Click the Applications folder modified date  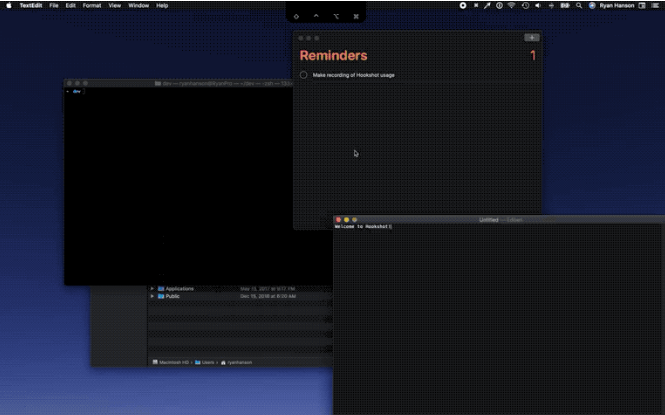pos(268,289)
